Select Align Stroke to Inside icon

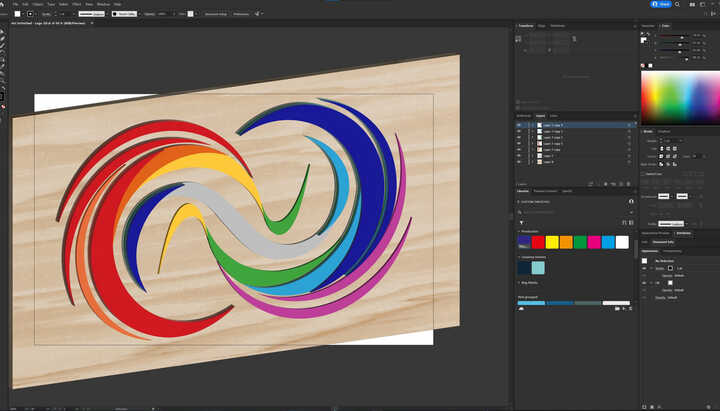point(668,164)
